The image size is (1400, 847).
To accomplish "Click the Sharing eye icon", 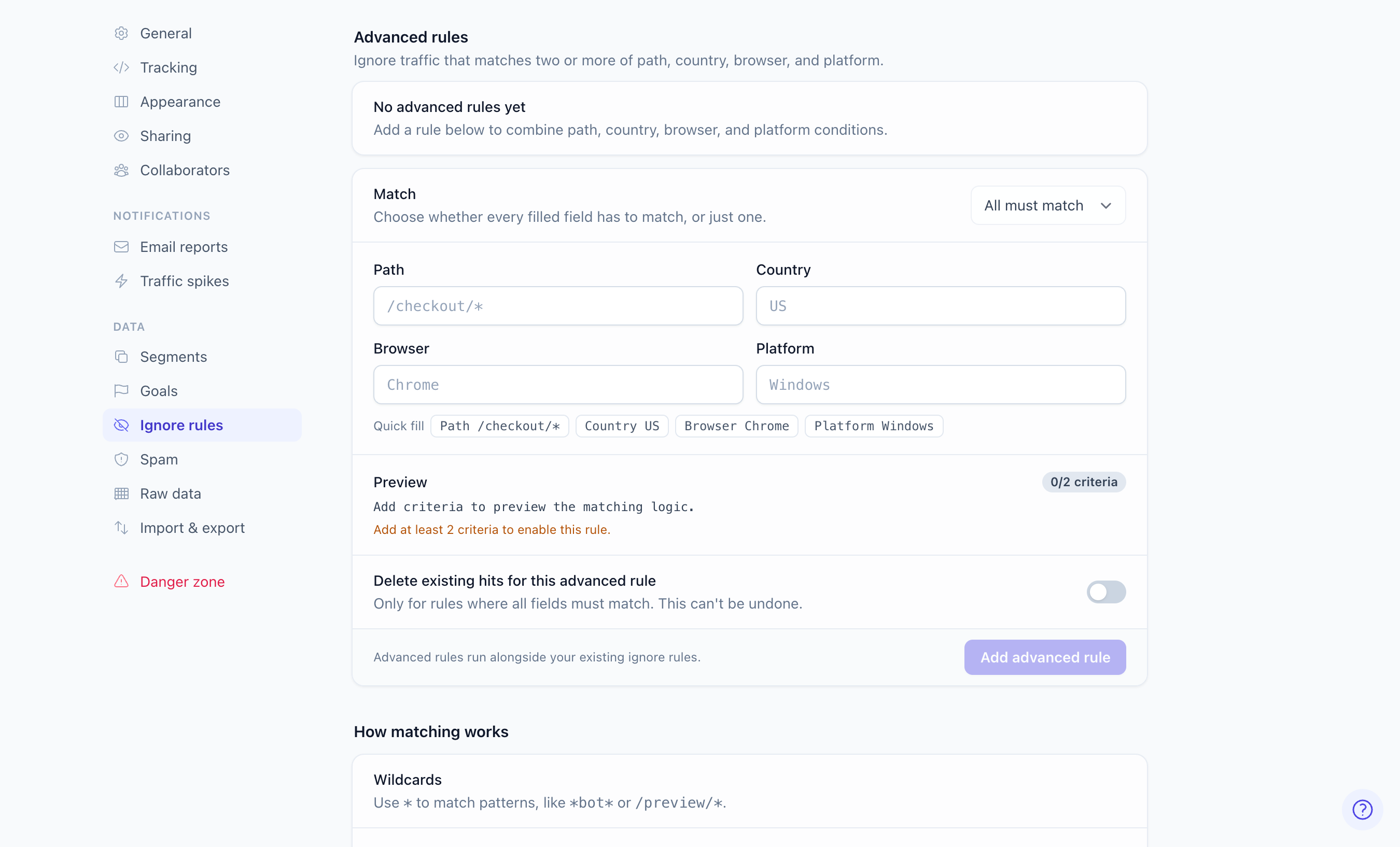I will click(121, 136).
